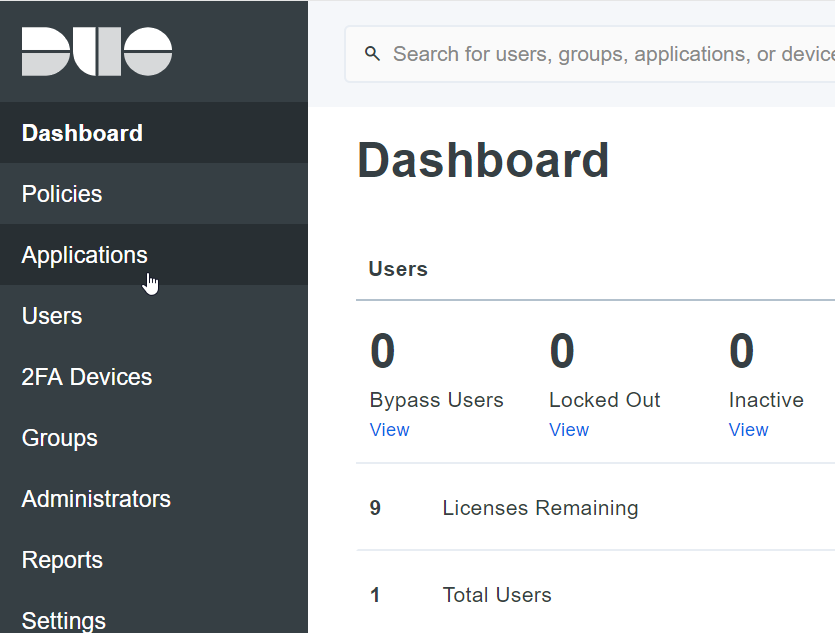Open Reports in the sidebar
The height and width of the screenshot is (633, 835).
click(62, 560)
